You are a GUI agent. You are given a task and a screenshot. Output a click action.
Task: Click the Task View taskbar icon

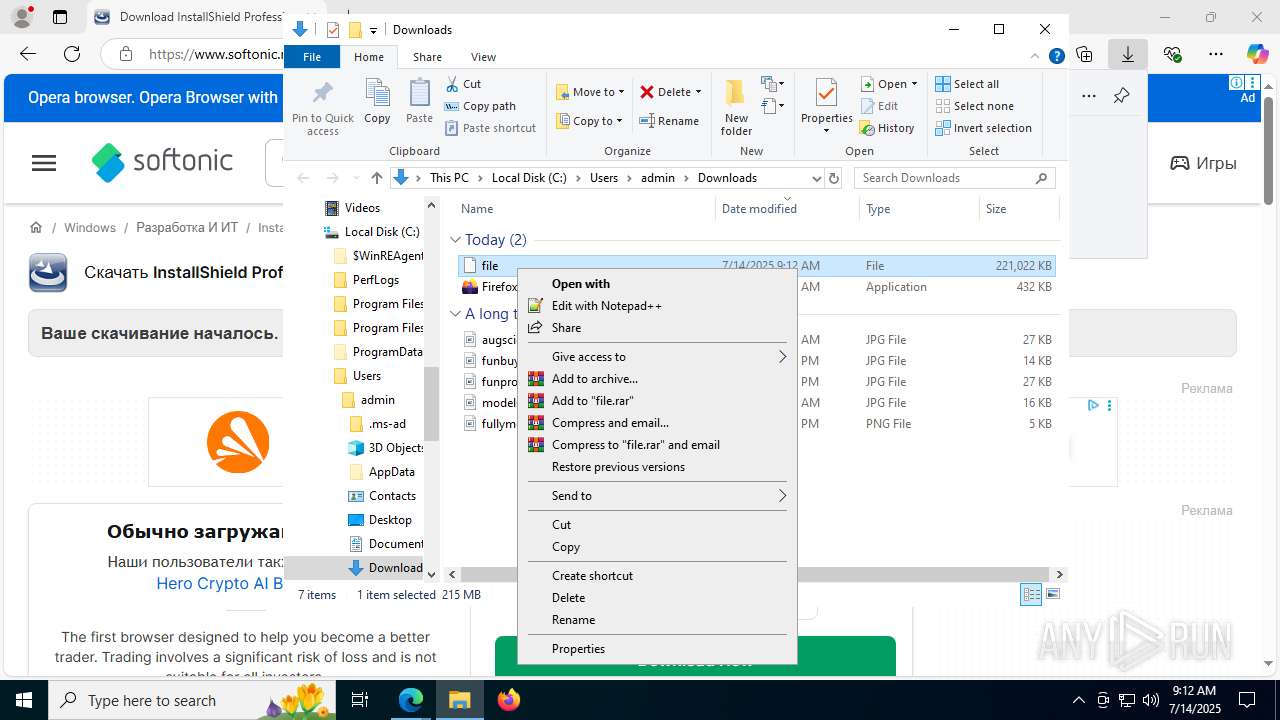361,700
